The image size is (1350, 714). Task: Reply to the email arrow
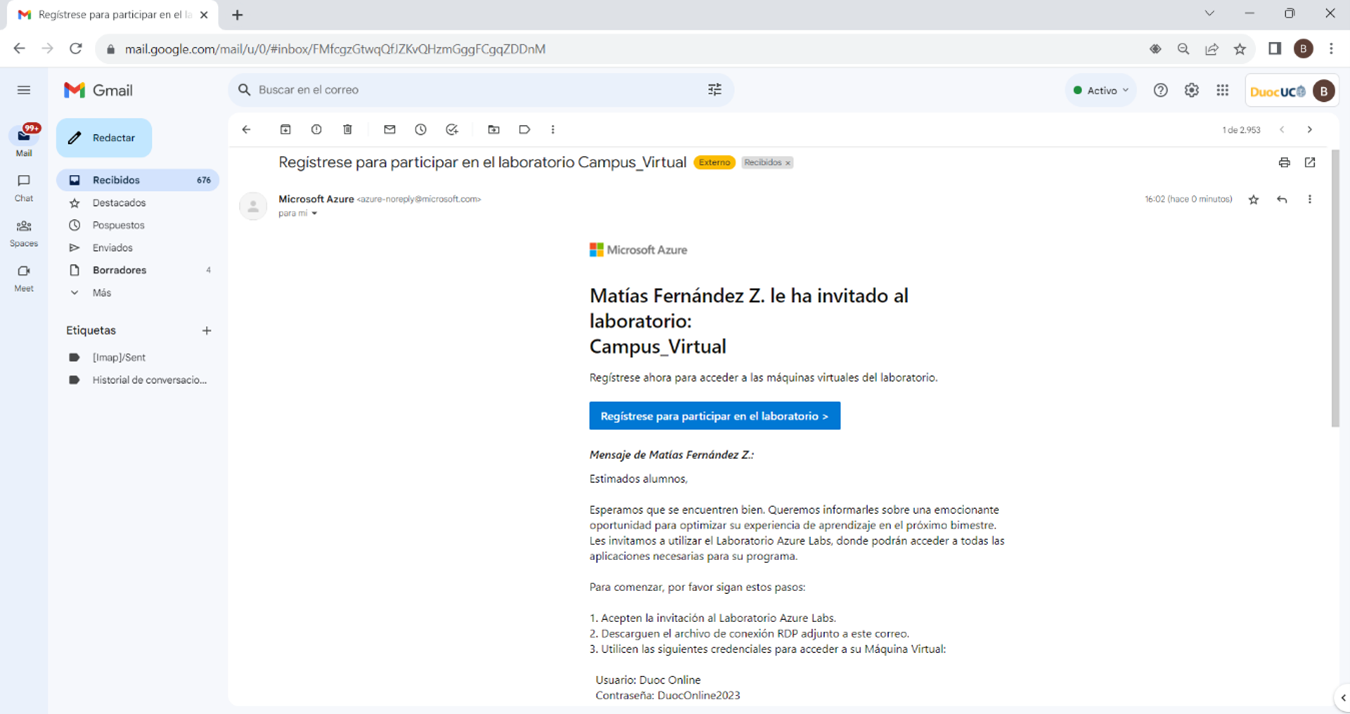(x=1282, y=200)
